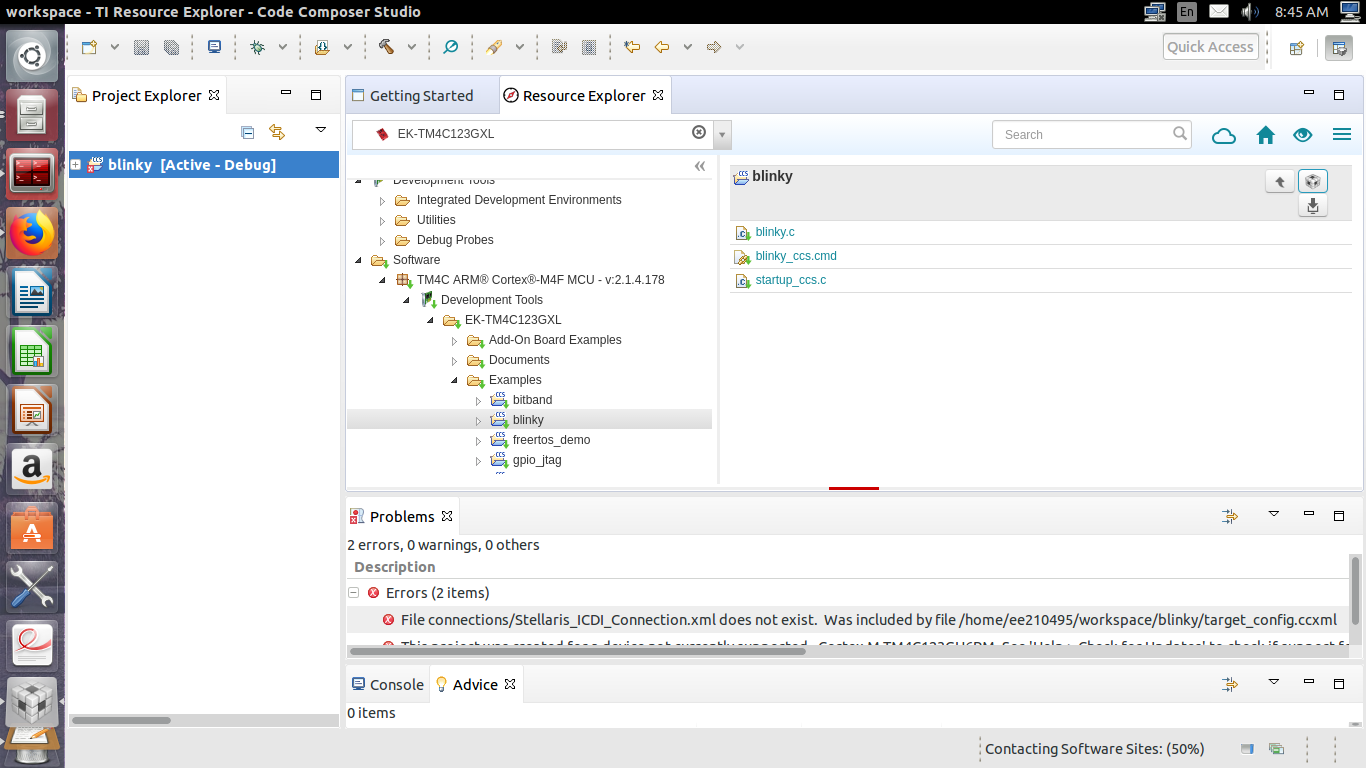Toggle Link with Editor in Project Explorer
Screen dimensions: 1366x768
[x=277, y=132]
